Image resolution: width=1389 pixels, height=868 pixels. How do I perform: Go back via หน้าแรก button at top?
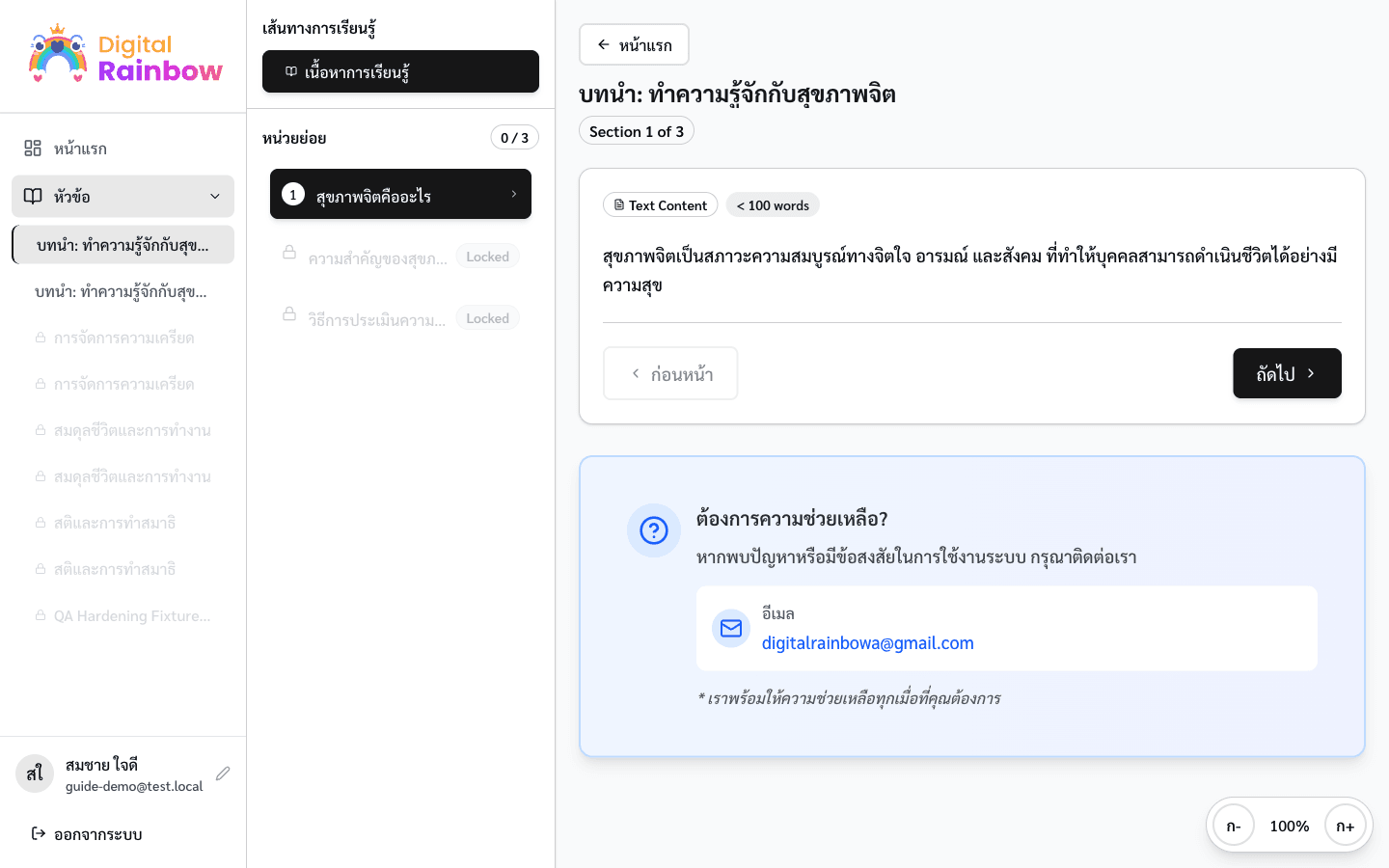[x=634, y=44]
